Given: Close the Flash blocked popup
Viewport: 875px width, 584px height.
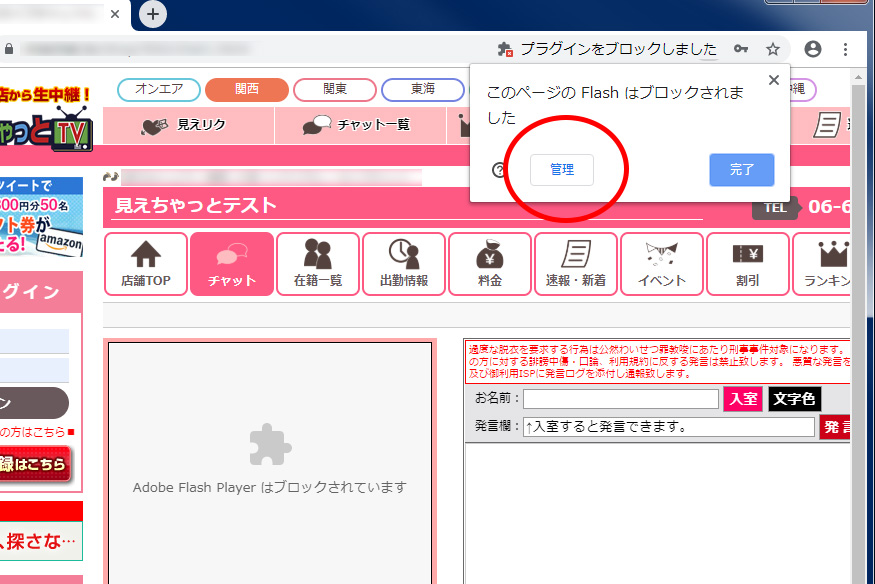Looking at the screenshot, I should pos(773,80).
